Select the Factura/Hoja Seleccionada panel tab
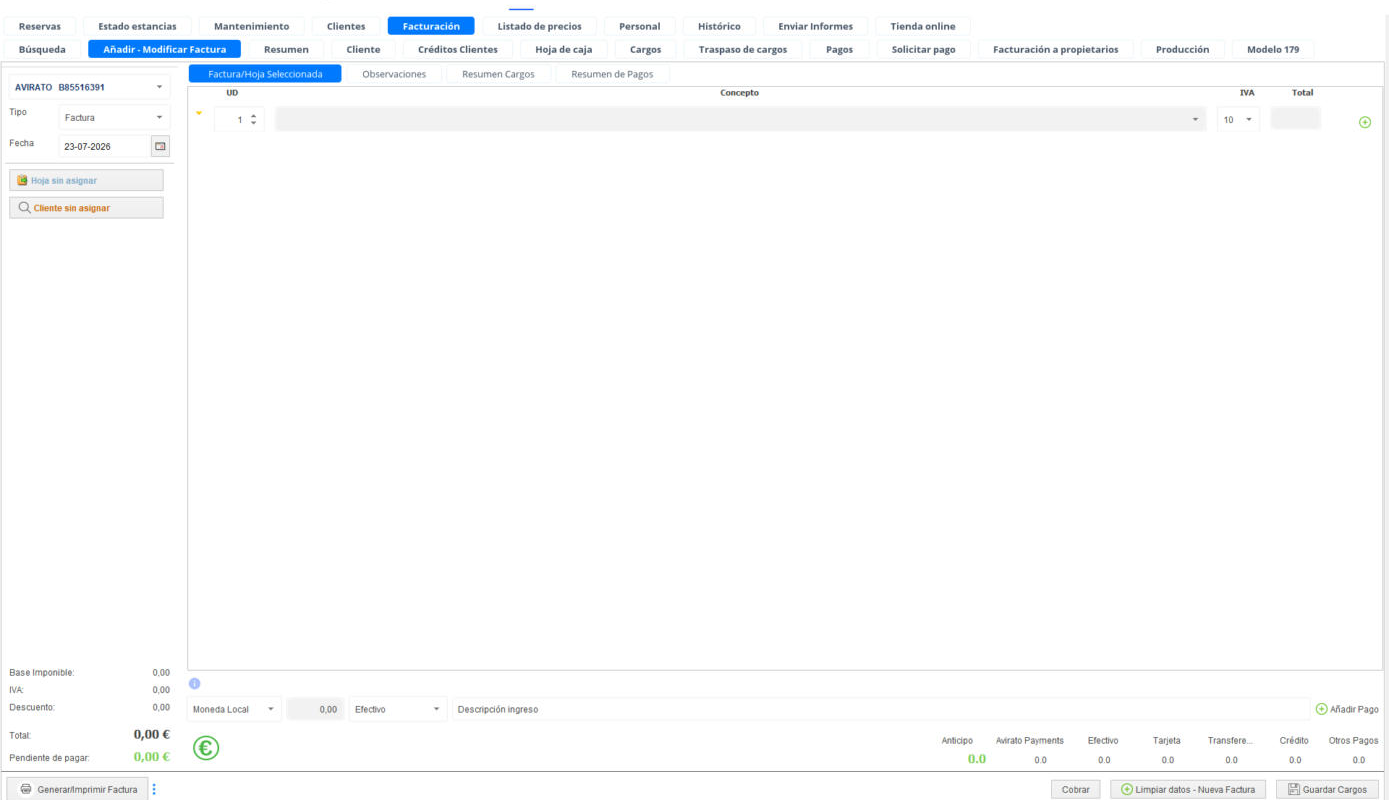Viewport: 1389px width, 800px height. [265, 74]
